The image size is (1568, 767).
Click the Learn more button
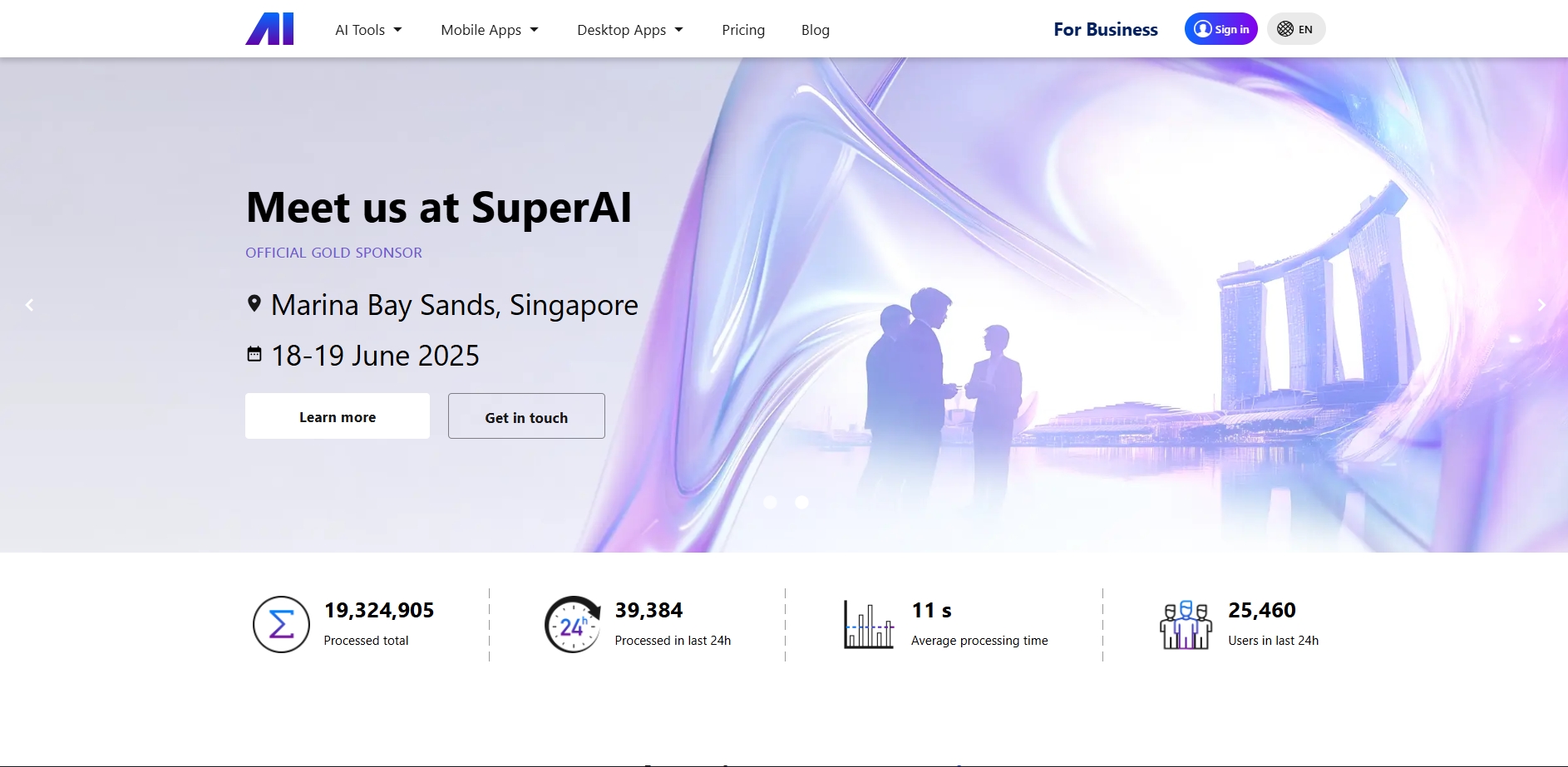point(338,416)
